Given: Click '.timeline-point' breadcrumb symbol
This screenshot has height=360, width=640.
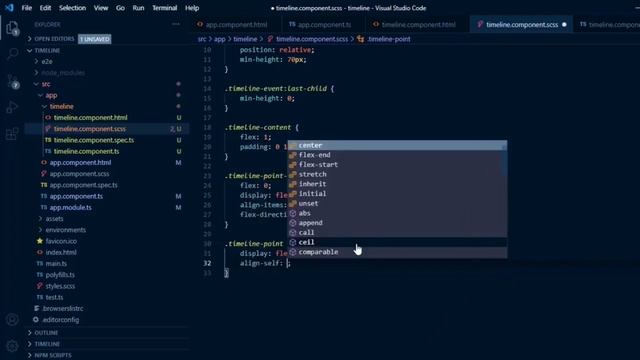Looking at the screenshot, I should point(389,39).
